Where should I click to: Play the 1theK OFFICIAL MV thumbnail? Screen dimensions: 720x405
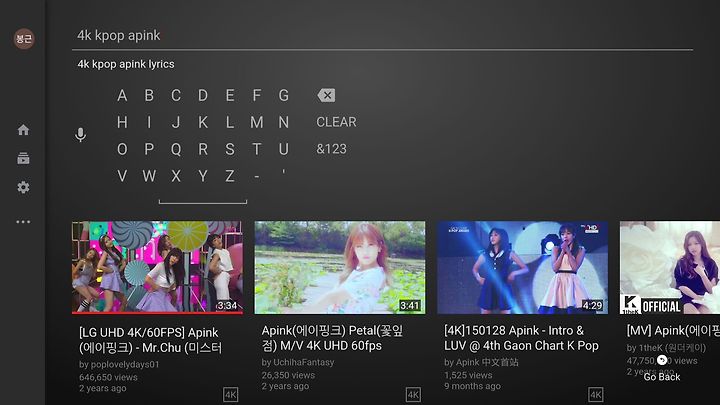670,267
